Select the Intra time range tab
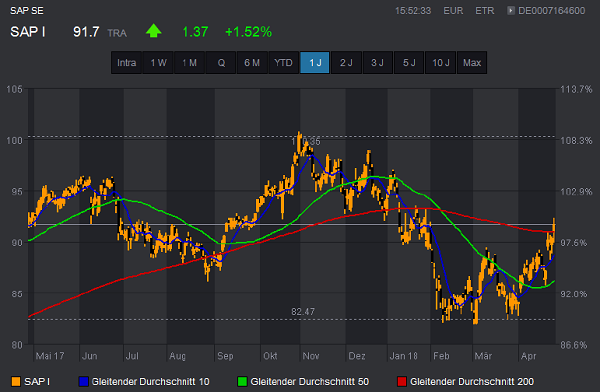 [x=127, y=62]
